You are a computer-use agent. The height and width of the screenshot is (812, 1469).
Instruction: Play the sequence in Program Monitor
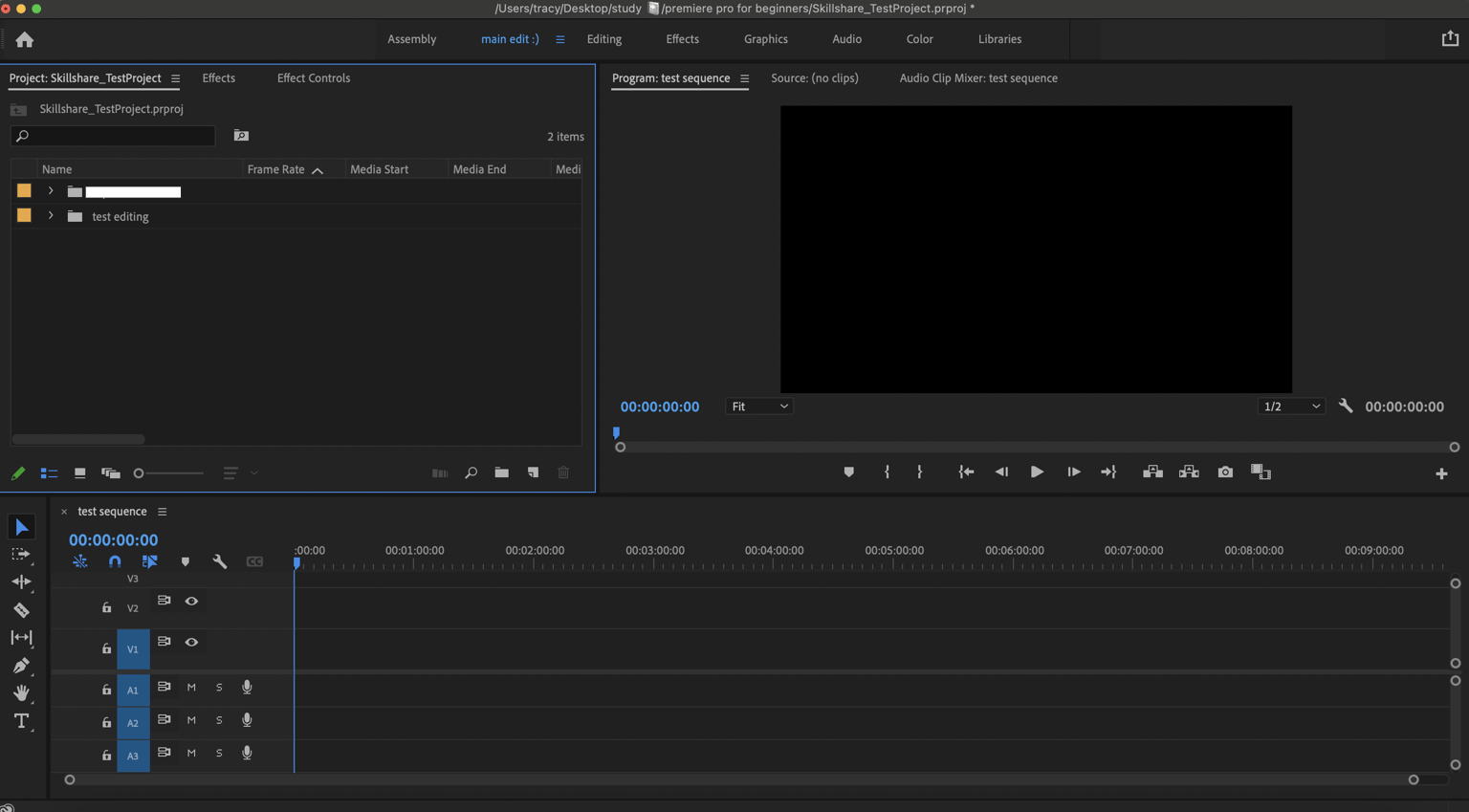coord(1037,472)
